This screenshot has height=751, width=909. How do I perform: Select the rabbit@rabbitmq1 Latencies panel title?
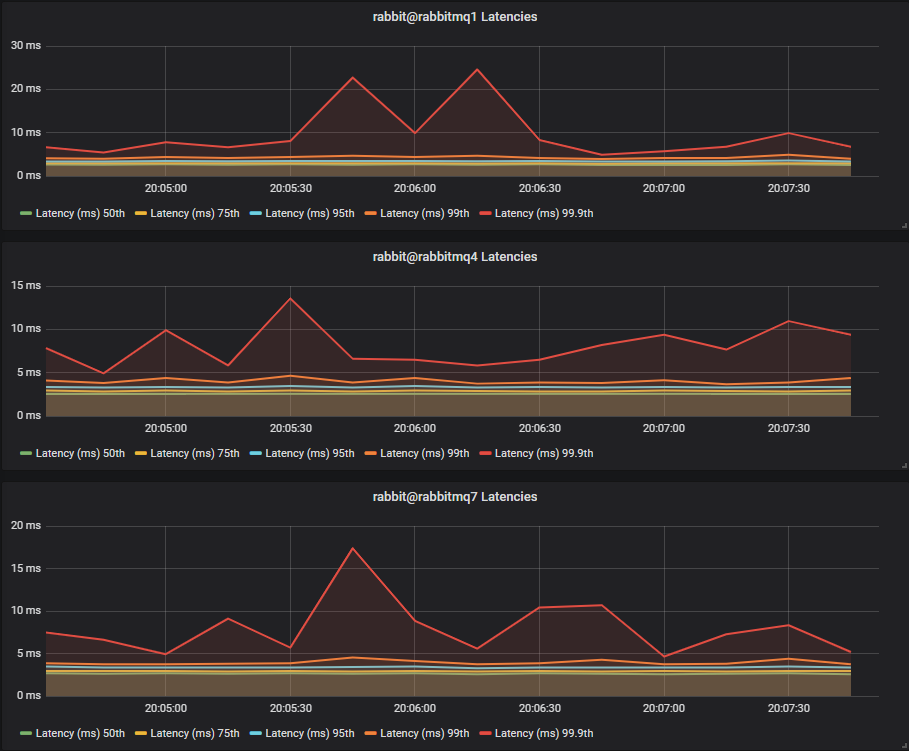[455, 16]
